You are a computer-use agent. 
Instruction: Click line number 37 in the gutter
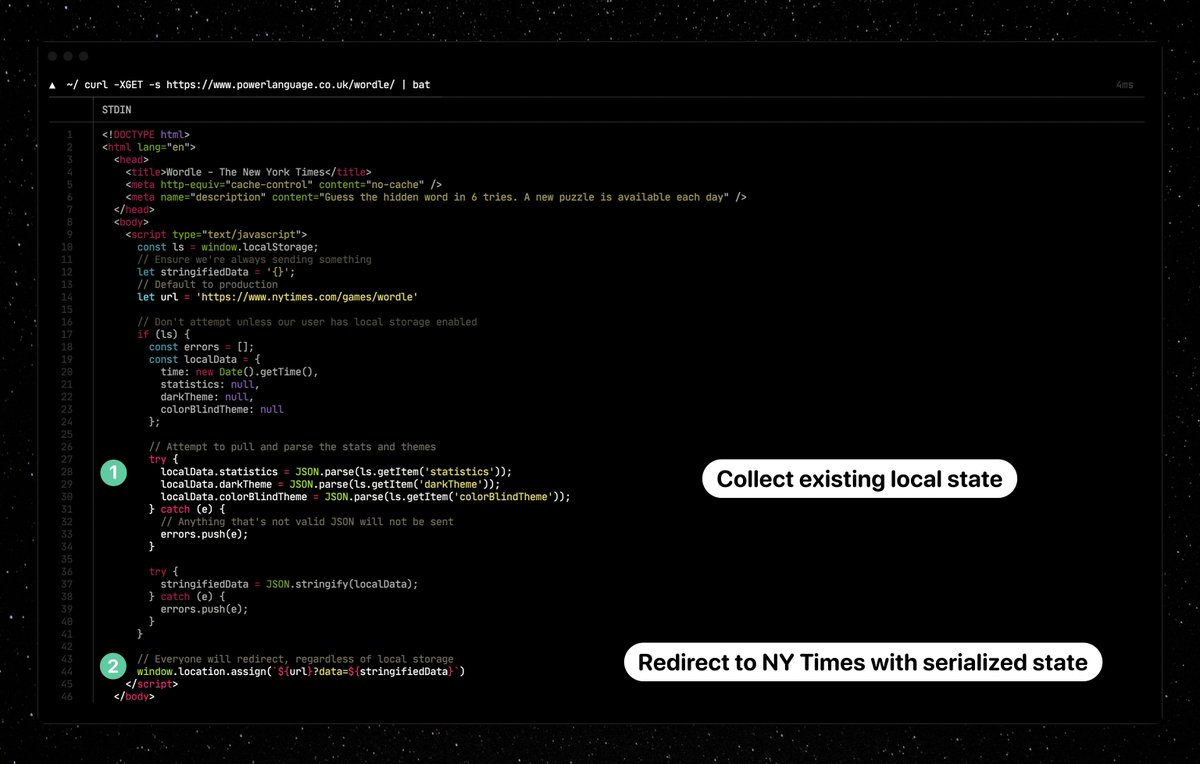pos(66,584)
